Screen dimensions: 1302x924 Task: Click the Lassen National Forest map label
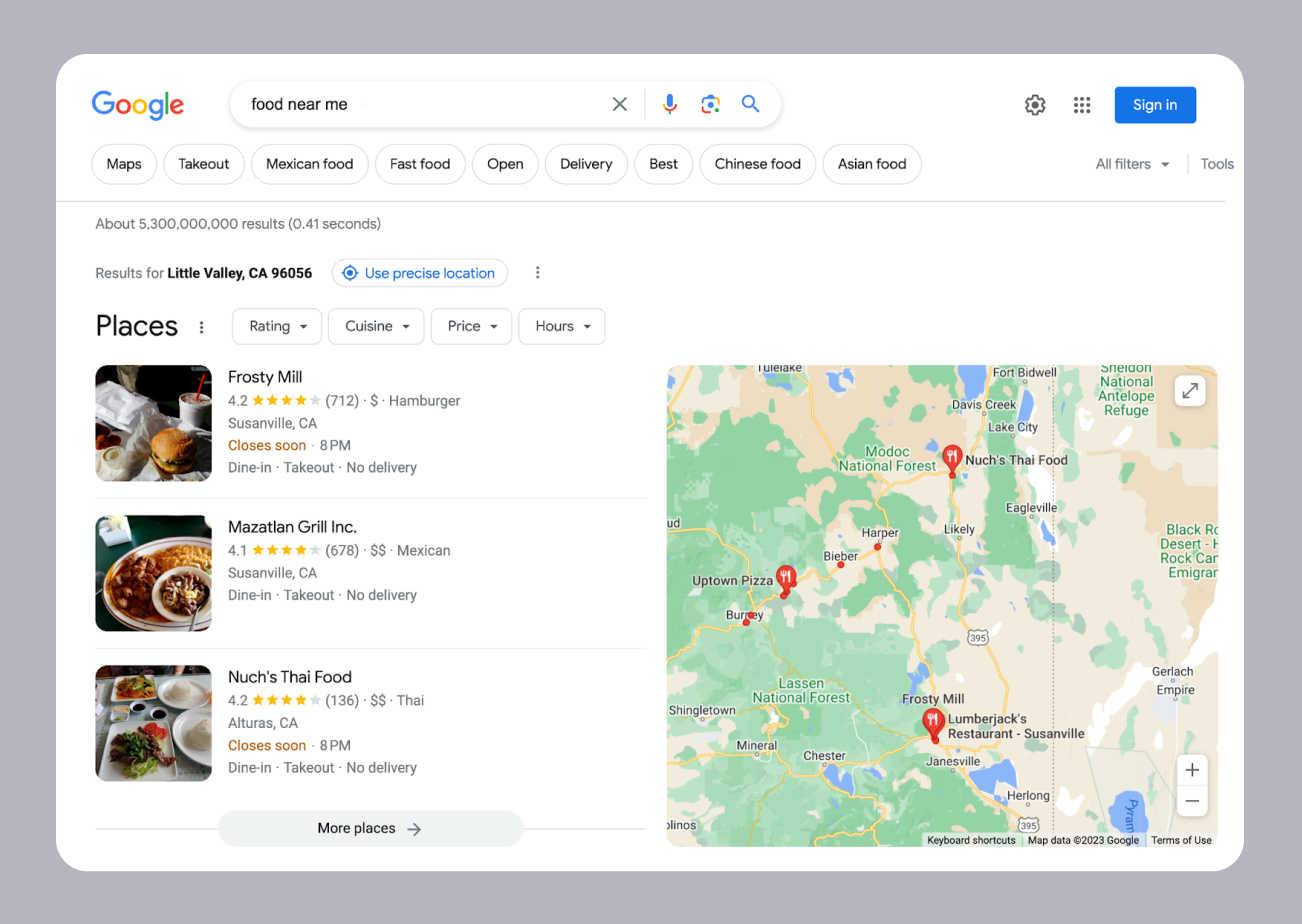[801, 690]
